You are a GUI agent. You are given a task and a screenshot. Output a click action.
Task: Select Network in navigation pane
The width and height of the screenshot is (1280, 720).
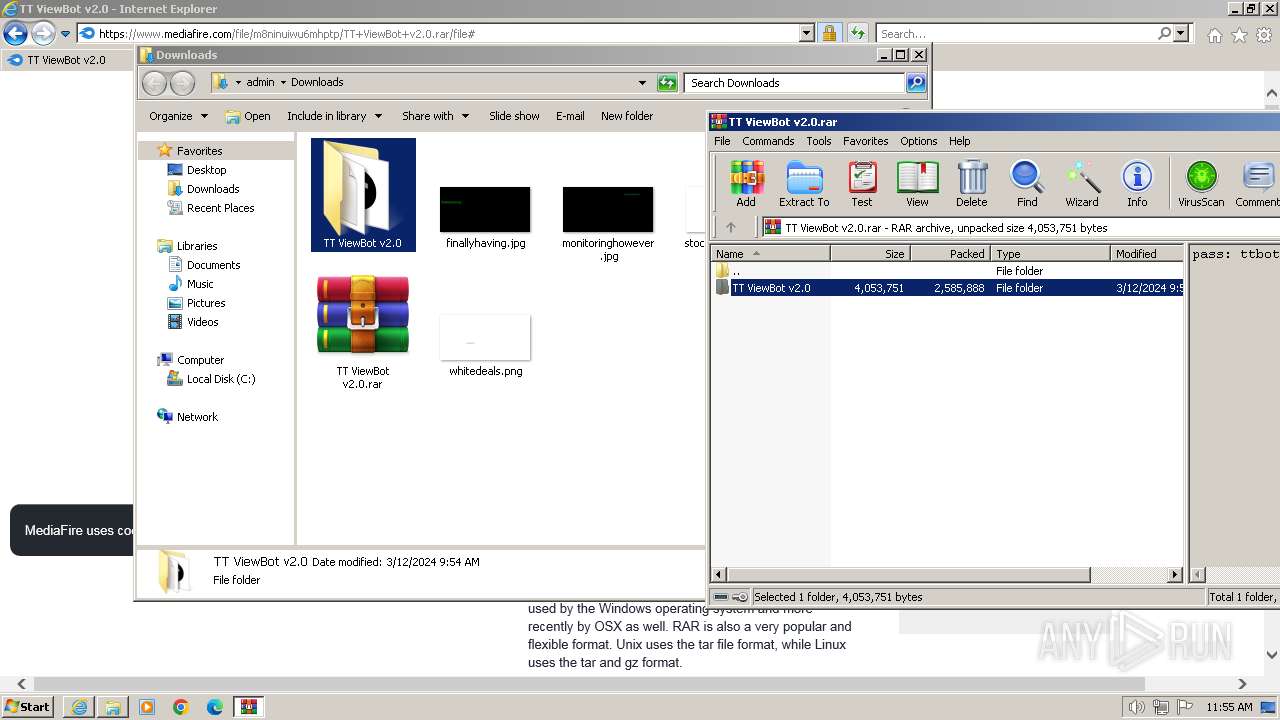pos(197,417)
